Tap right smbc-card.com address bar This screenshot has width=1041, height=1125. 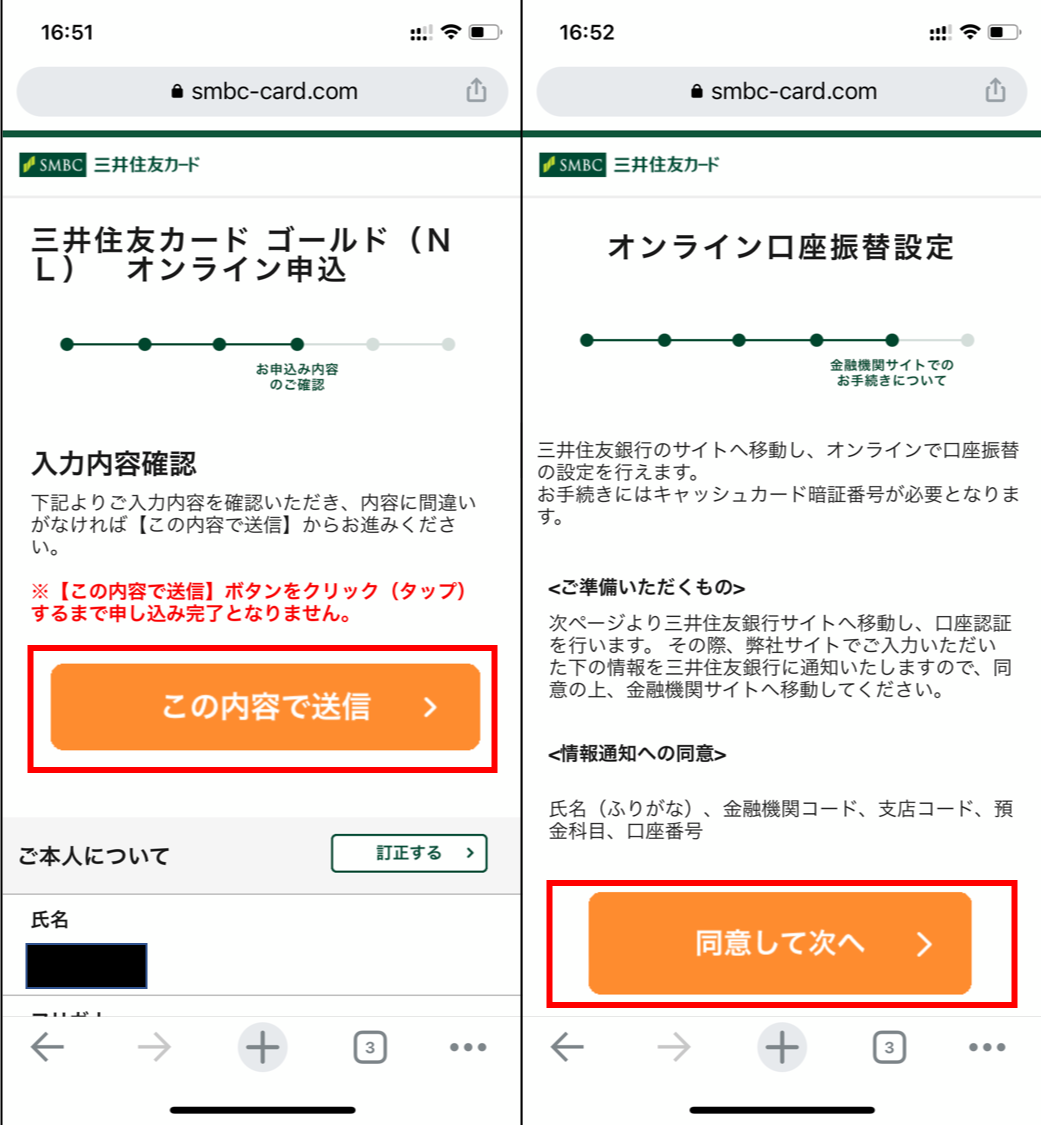(782, 91)
